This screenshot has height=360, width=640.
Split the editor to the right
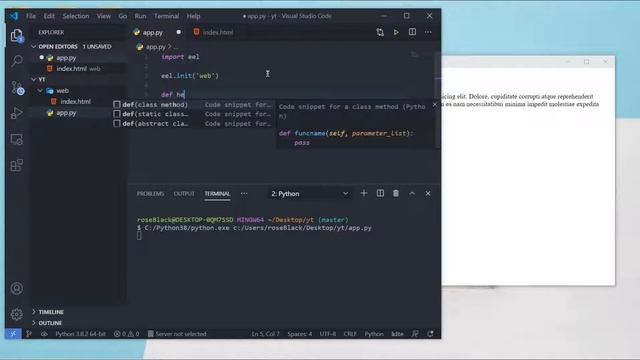(x=412, y=32)
